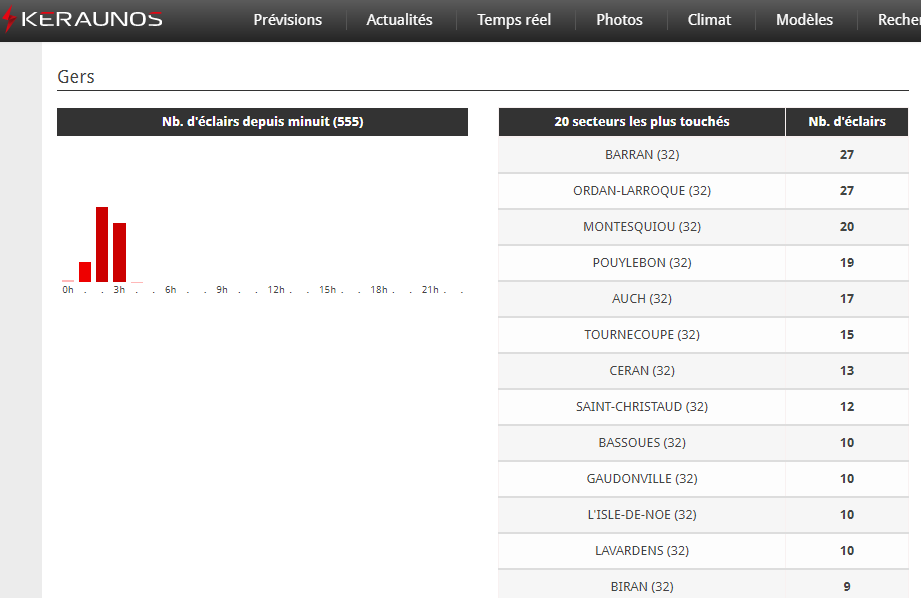Click the 3h red lightning bar
Viewport: 921px width, 598px height.
[x=119, y=252]
